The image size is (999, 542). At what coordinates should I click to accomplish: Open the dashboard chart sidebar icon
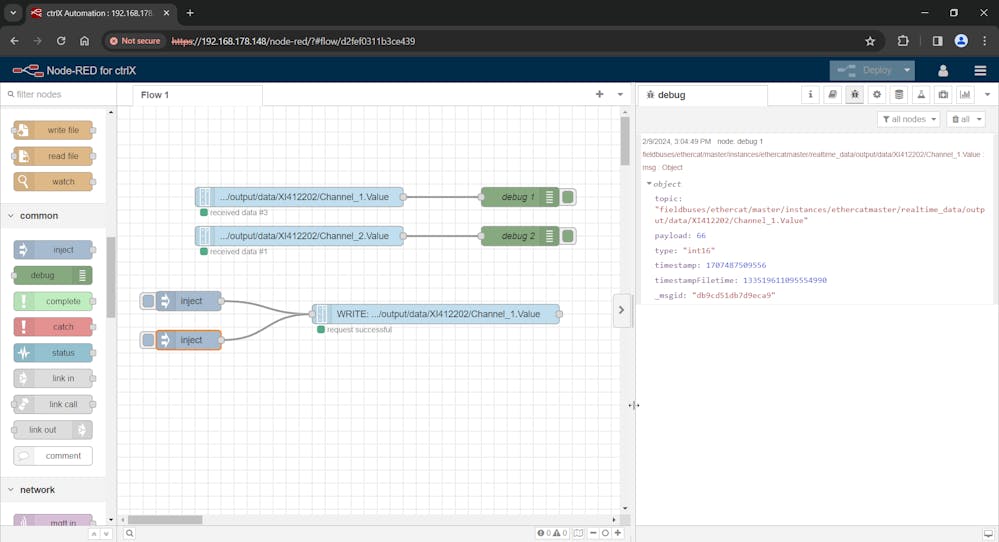pyautogui.click(x=965, y=95)
